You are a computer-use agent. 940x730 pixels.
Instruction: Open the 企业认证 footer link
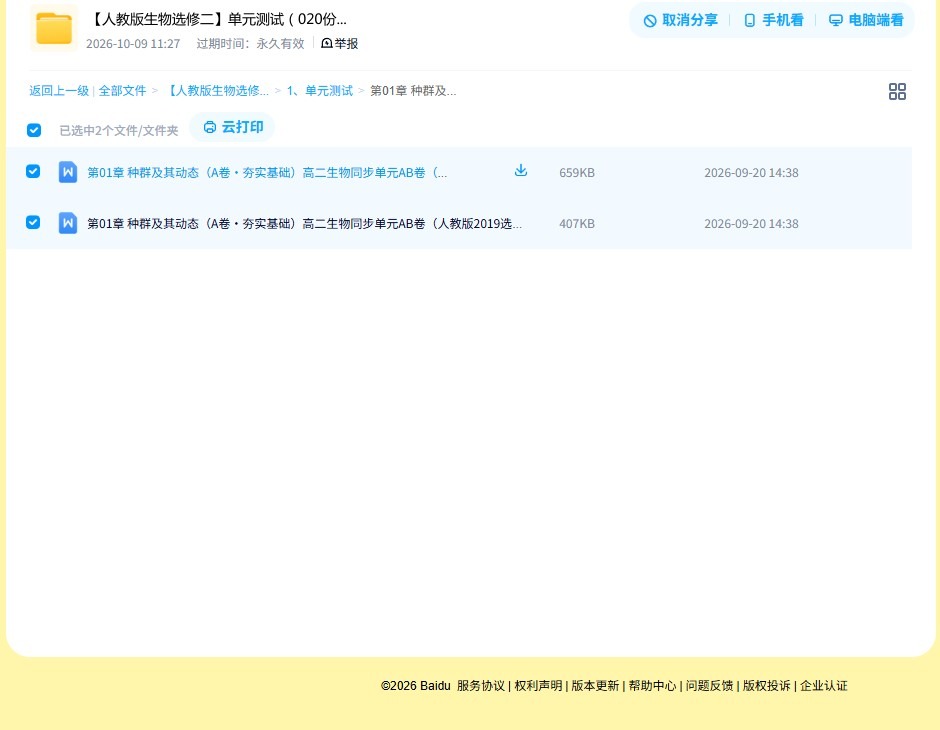(x=824, y=686)
